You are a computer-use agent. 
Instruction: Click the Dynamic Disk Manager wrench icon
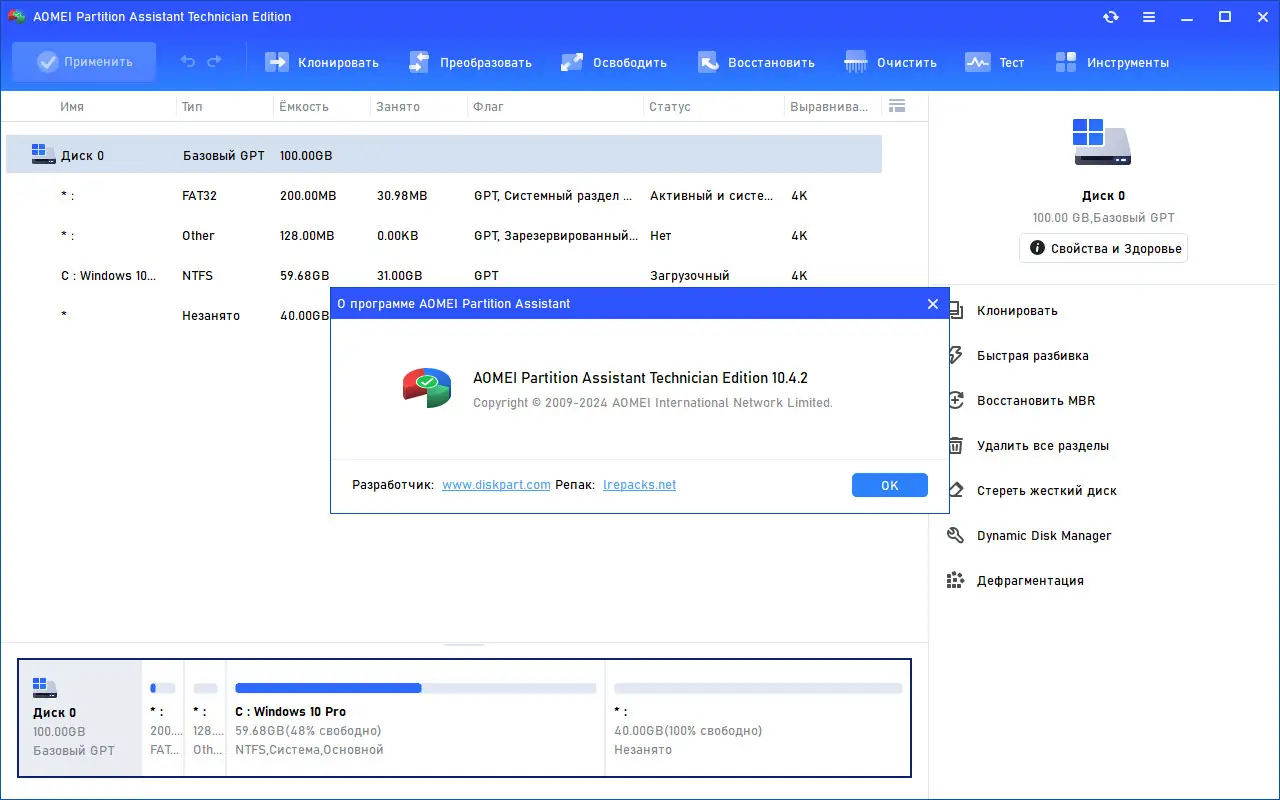pos(956,535)
